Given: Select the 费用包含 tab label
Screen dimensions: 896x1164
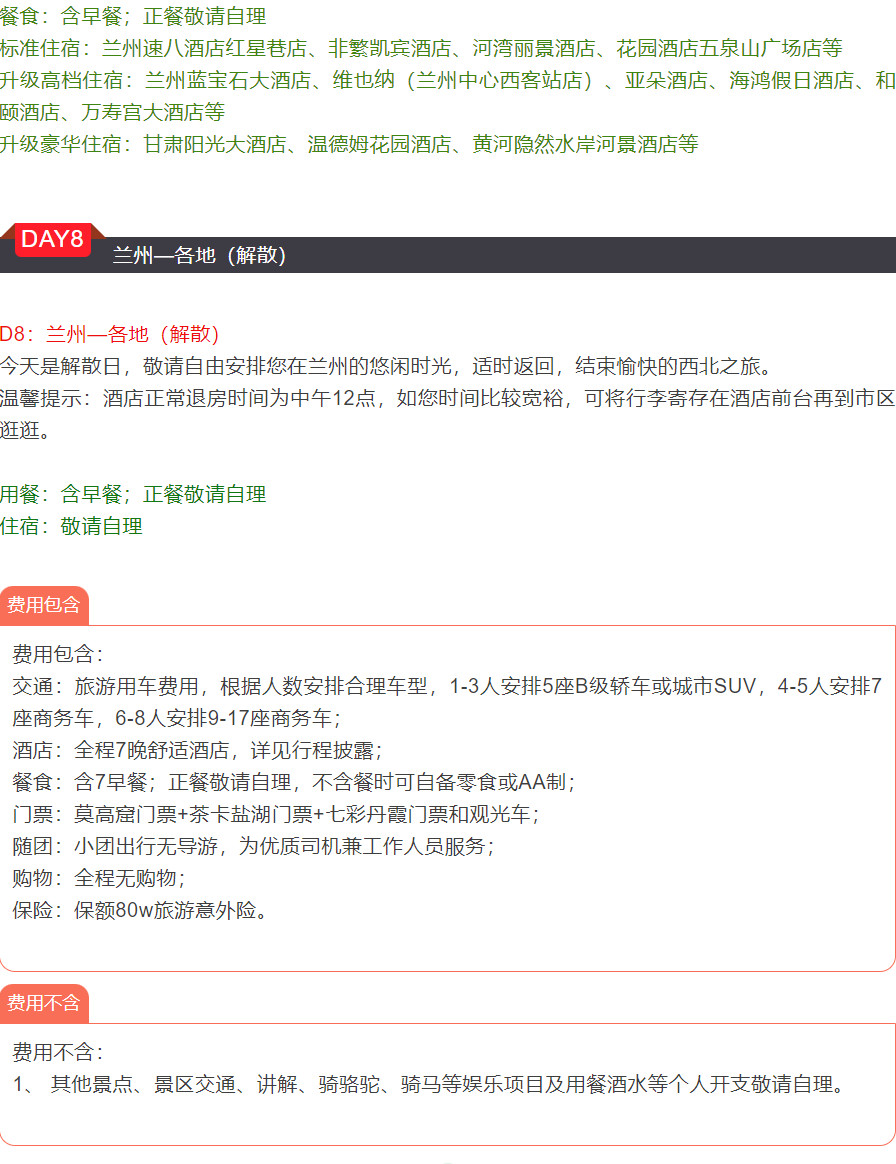Looking at the screenshot, I should pyautogui.click(x=44, y=605).
